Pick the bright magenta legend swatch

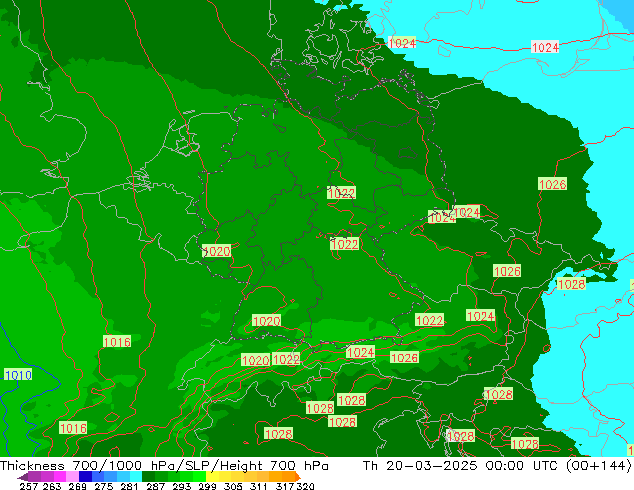coord(60,476)
